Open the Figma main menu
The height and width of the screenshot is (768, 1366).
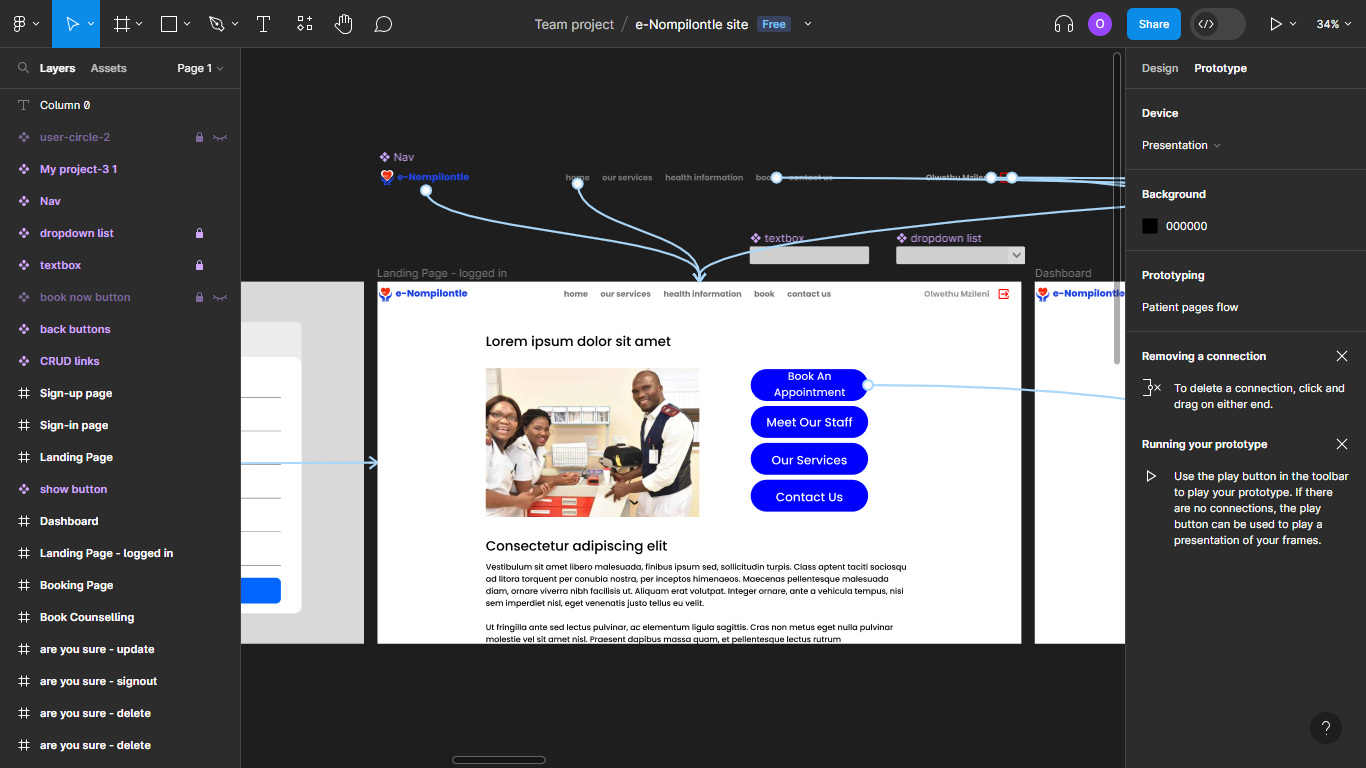[x=25, y=24]
